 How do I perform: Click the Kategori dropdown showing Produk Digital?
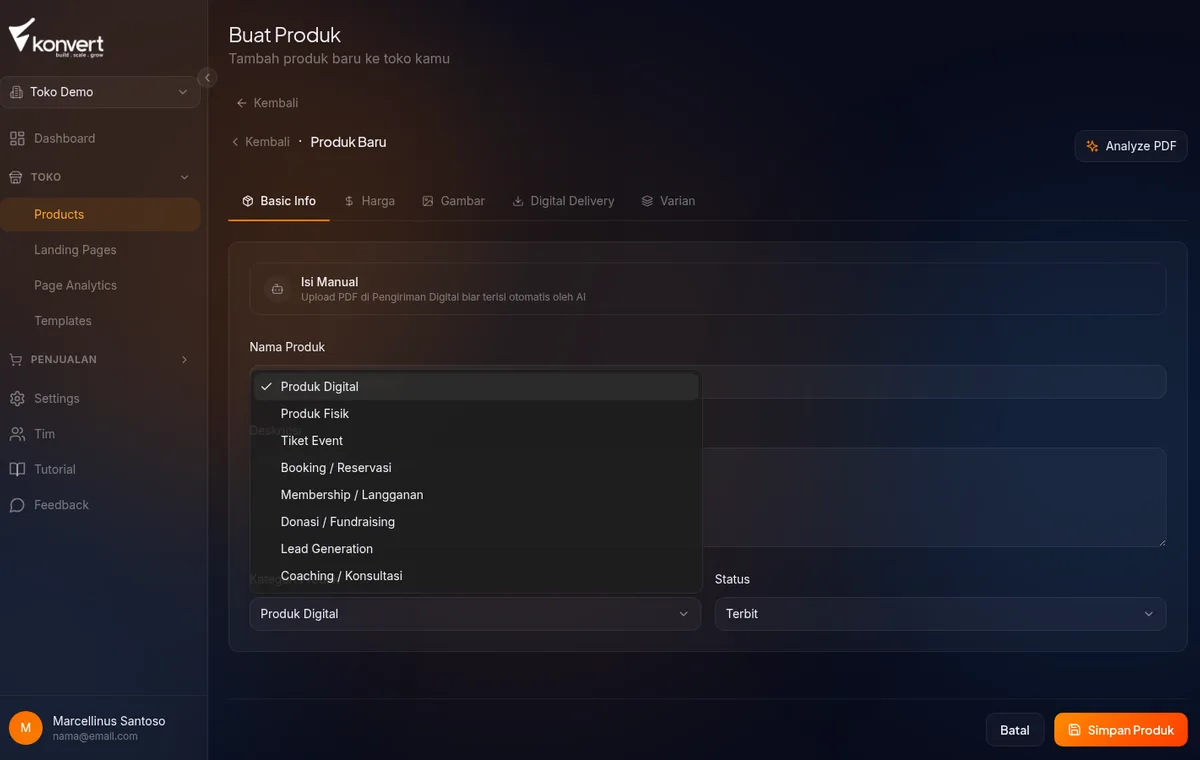475,614
